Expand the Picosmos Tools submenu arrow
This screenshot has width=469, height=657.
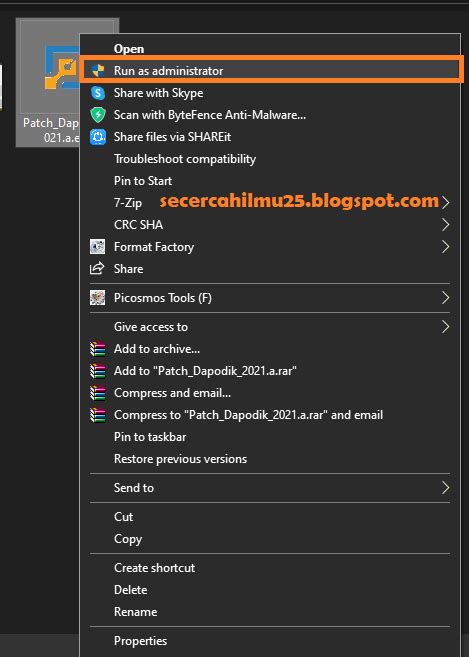coord(446,298)
